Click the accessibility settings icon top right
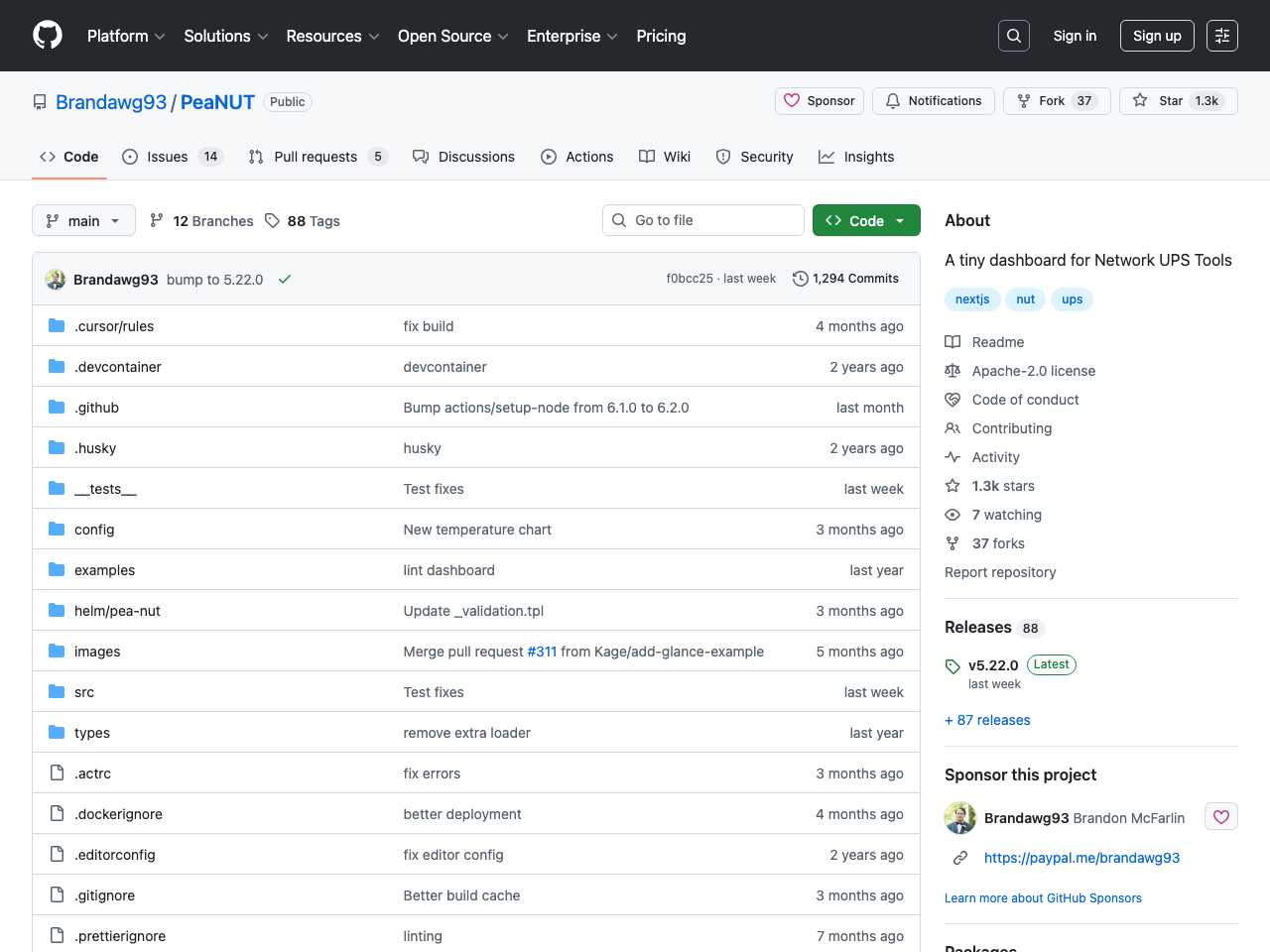Image resolution: width=1270 pixels, height=952 pixels. pos(1221,36)
